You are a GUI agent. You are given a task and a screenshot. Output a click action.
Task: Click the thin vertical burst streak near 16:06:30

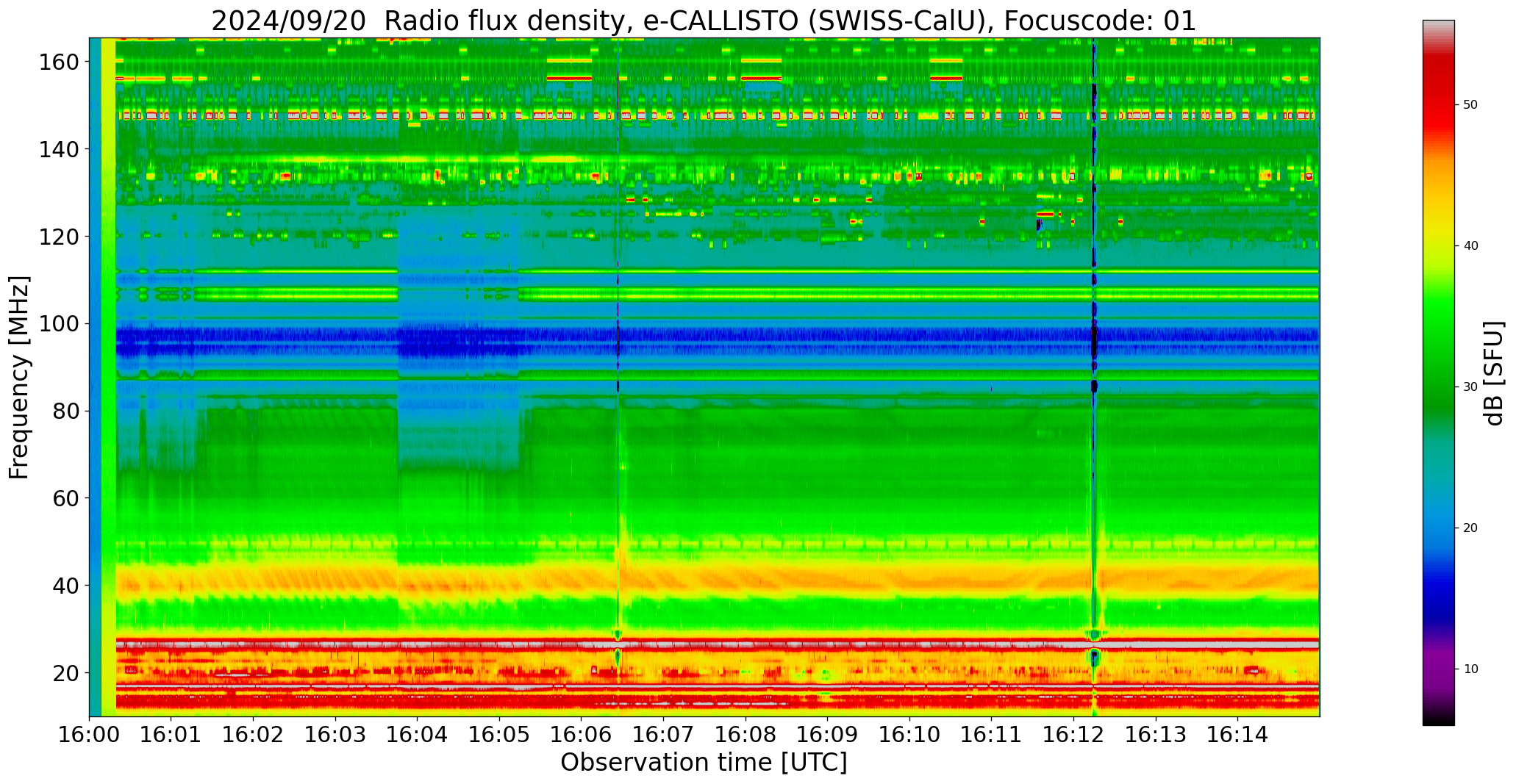[618, 377]
